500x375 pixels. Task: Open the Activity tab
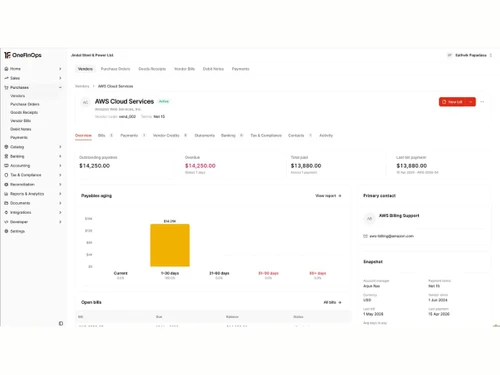tap(326, 135)
